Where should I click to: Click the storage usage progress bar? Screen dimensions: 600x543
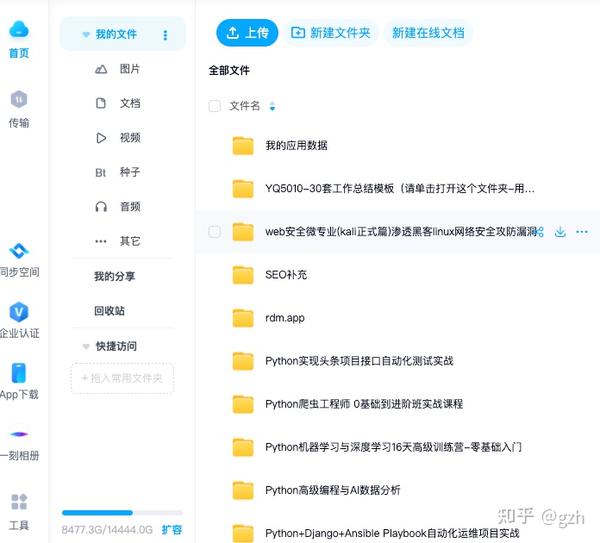click(x=122, y=512)
